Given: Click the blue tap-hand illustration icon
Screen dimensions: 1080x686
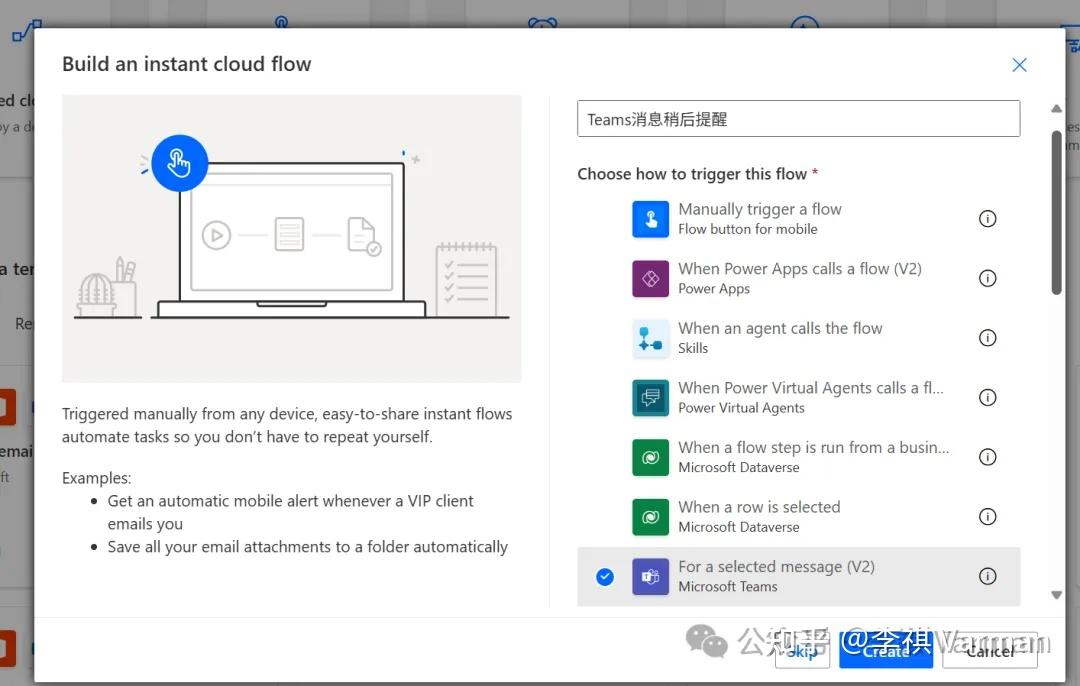Looking at the screenshot, I should (179, 163).
